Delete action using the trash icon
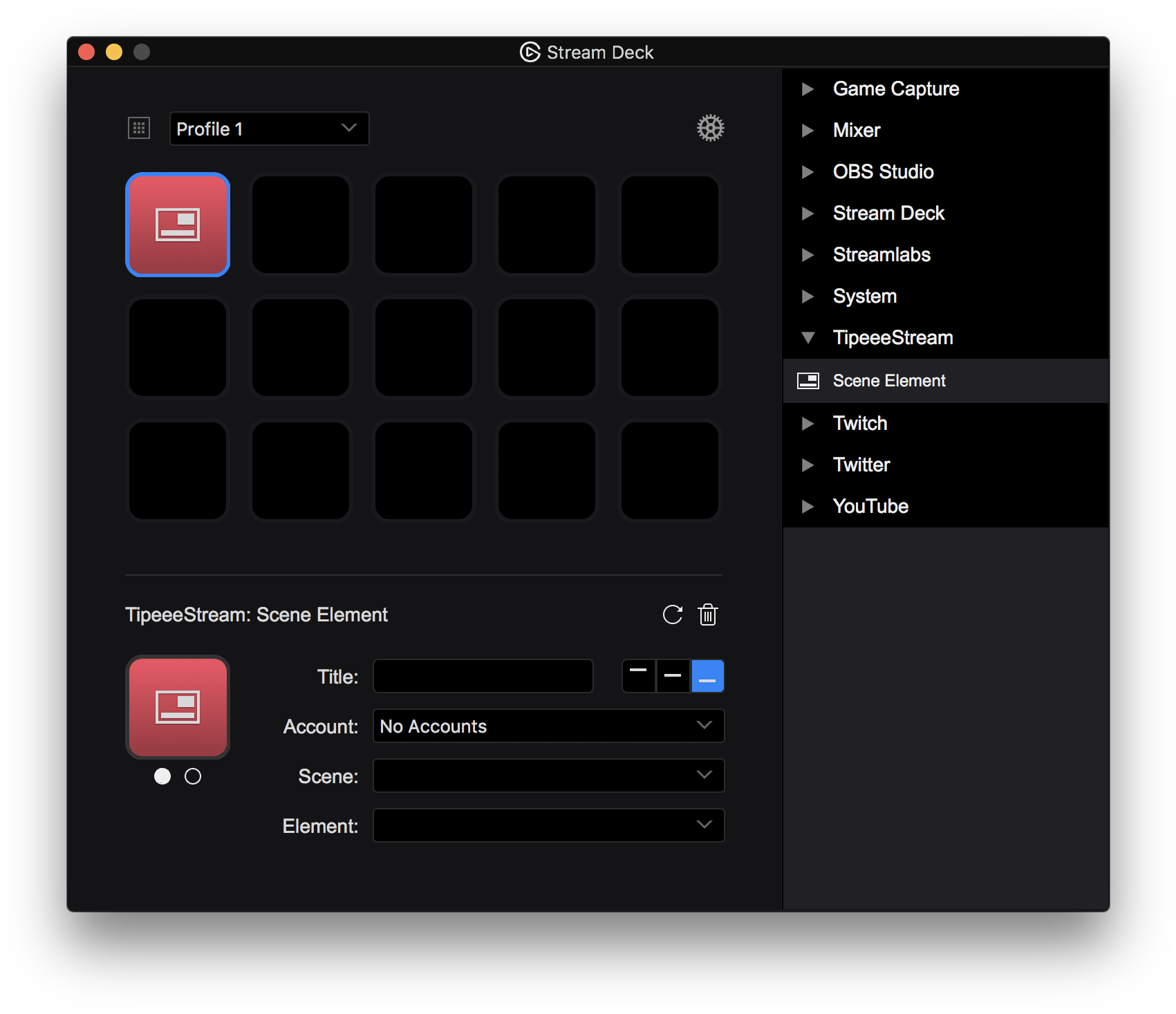 [707, 614]
